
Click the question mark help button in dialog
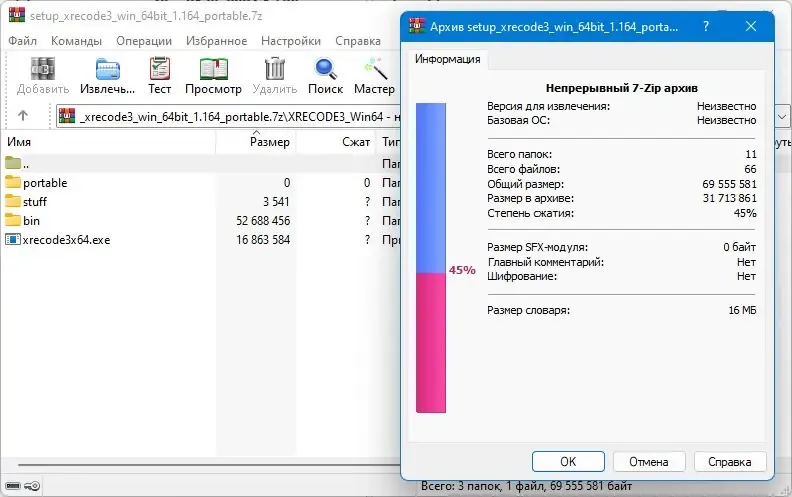pos(706,26)
